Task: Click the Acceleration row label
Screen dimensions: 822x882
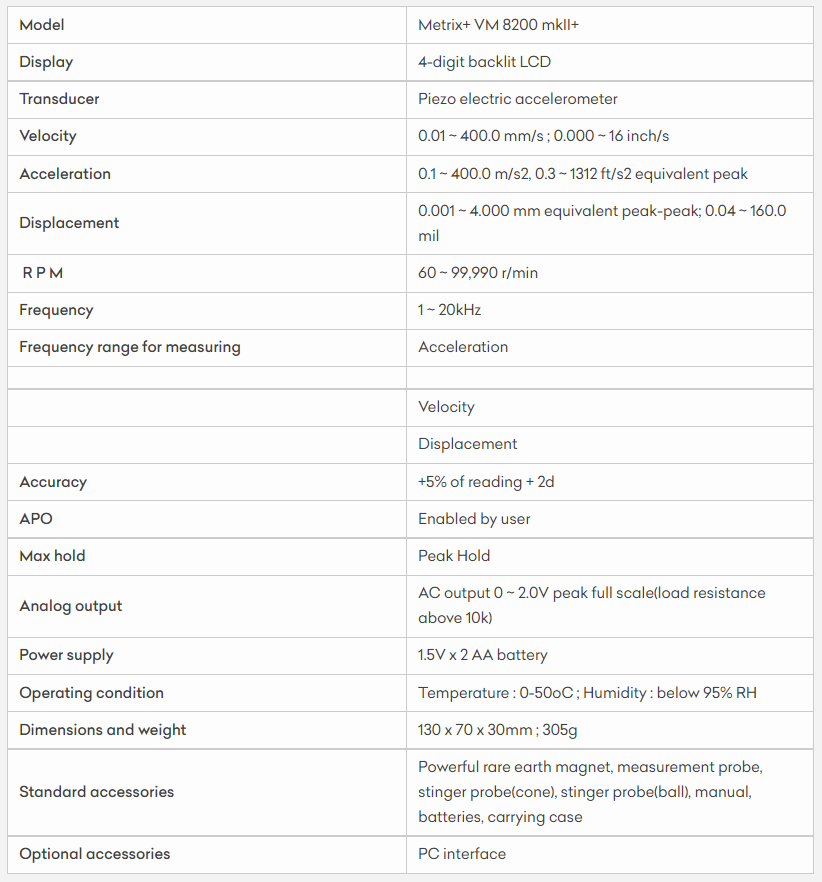Action: 65,174
